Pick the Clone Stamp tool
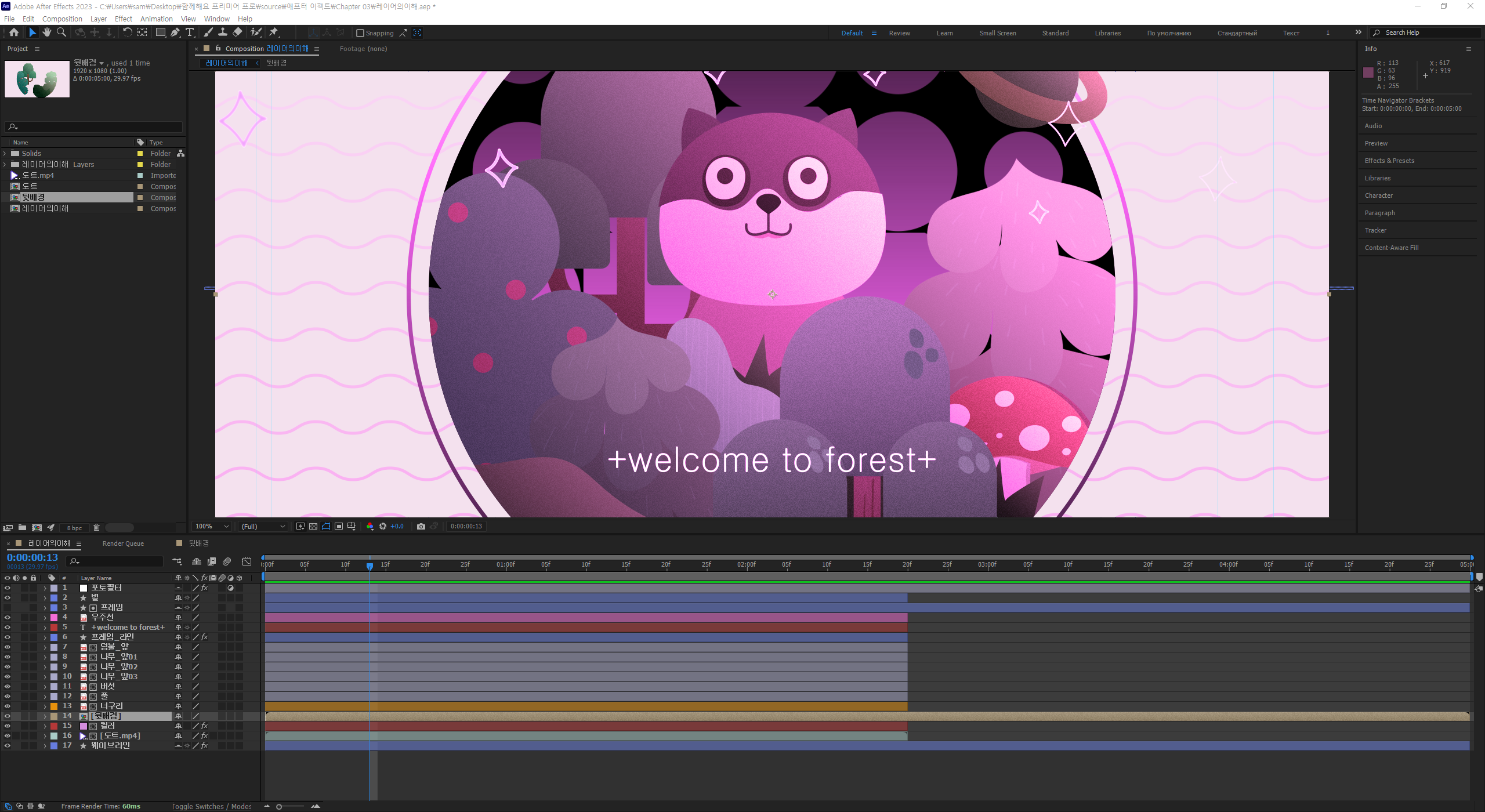This screenshot has width=1485, height=812. [223, 32]
